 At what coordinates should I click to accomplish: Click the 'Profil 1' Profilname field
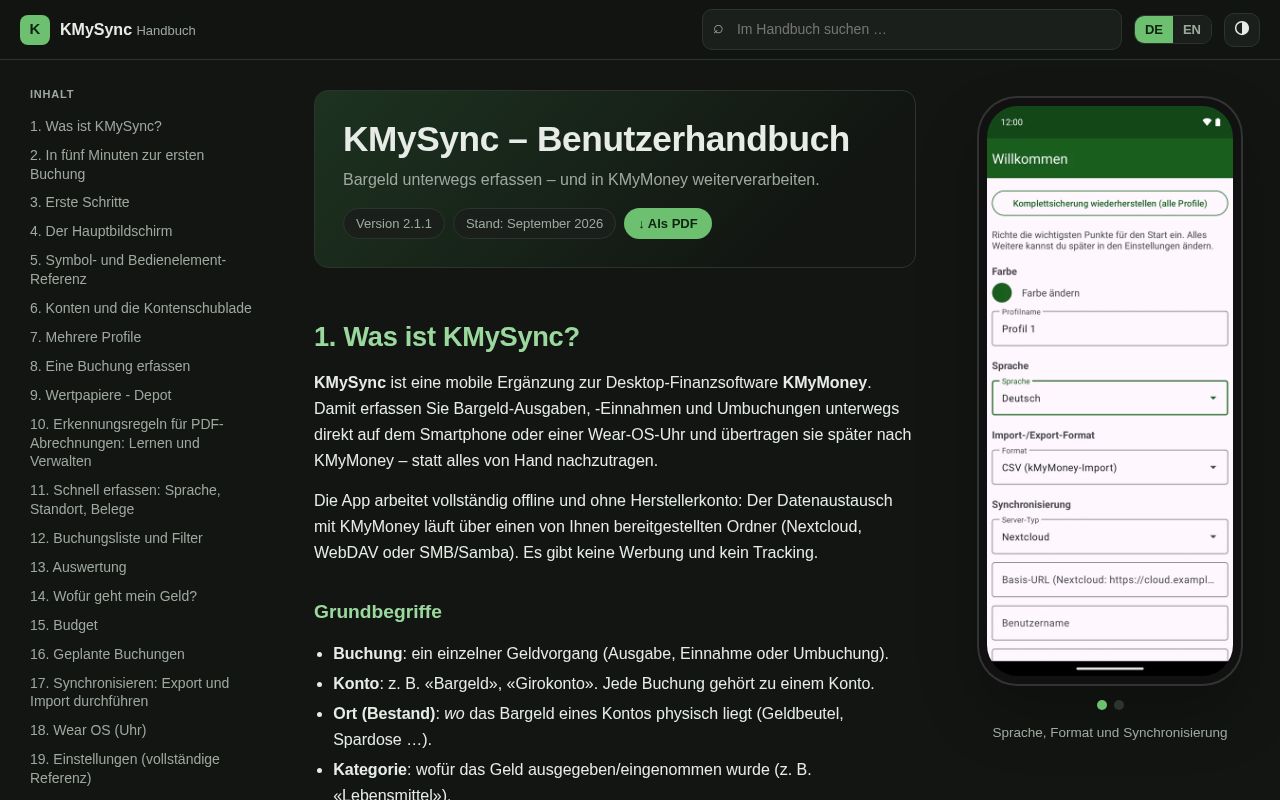pos(1110,328)
